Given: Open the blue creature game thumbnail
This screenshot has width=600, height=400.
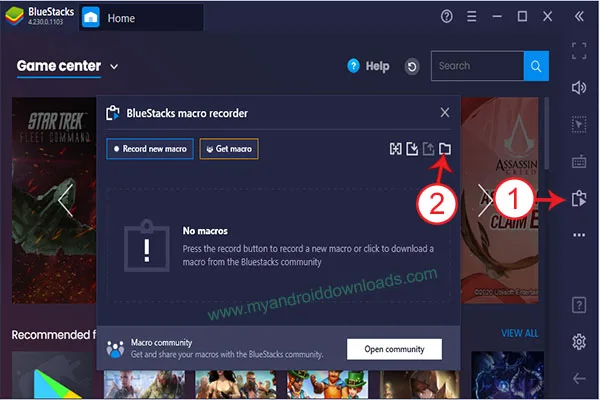Looking at the screenshot, I should [507, 376].
